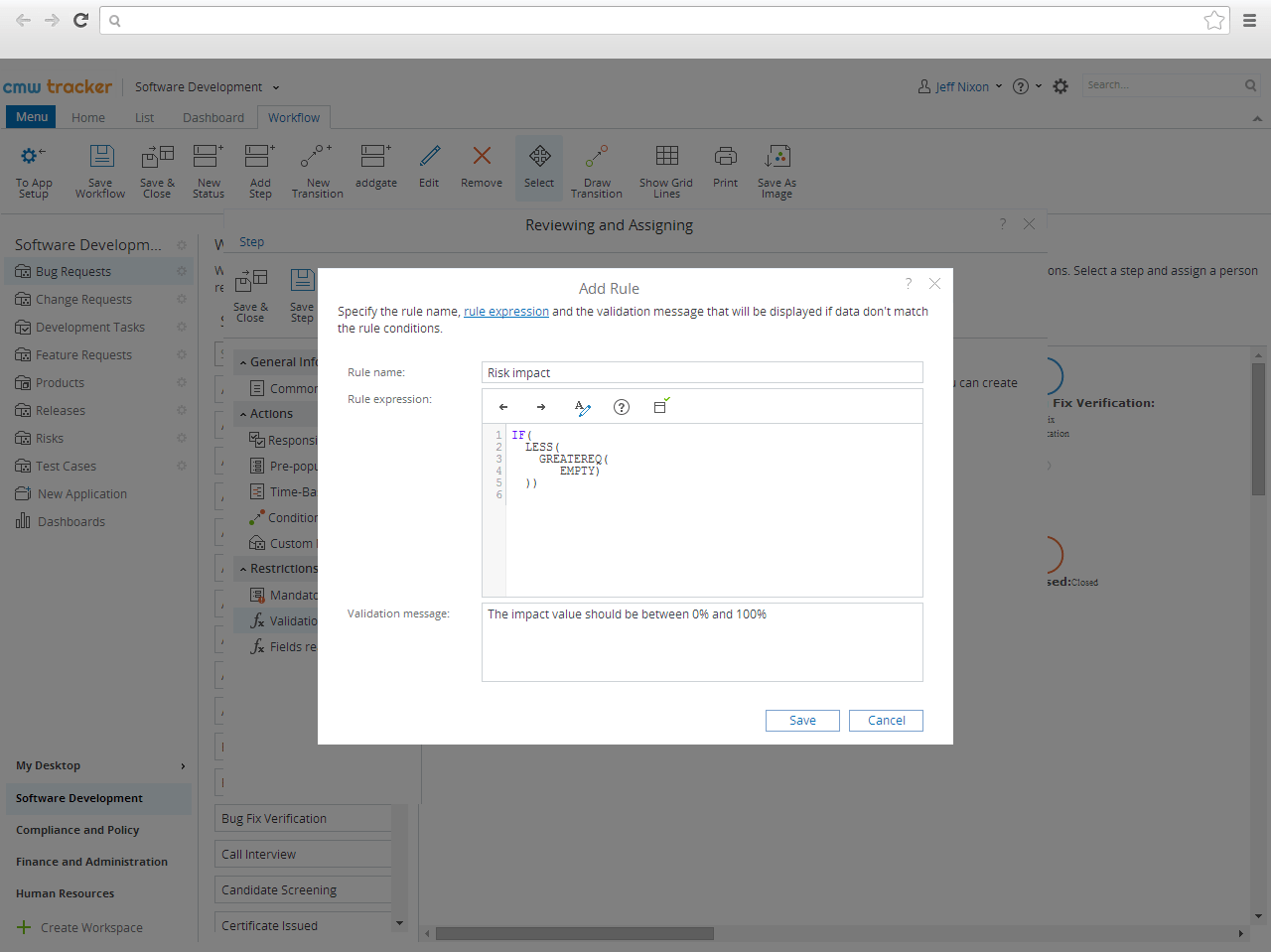Open the rule expression link
Image resolution: width=1271 pixels, height=952 pixels.
tap(506, 312)
